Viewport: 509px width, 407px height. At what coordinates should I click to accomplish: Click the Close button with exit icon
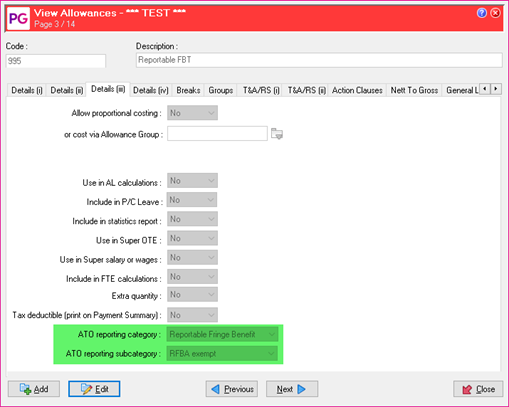[x=478, y=389]
